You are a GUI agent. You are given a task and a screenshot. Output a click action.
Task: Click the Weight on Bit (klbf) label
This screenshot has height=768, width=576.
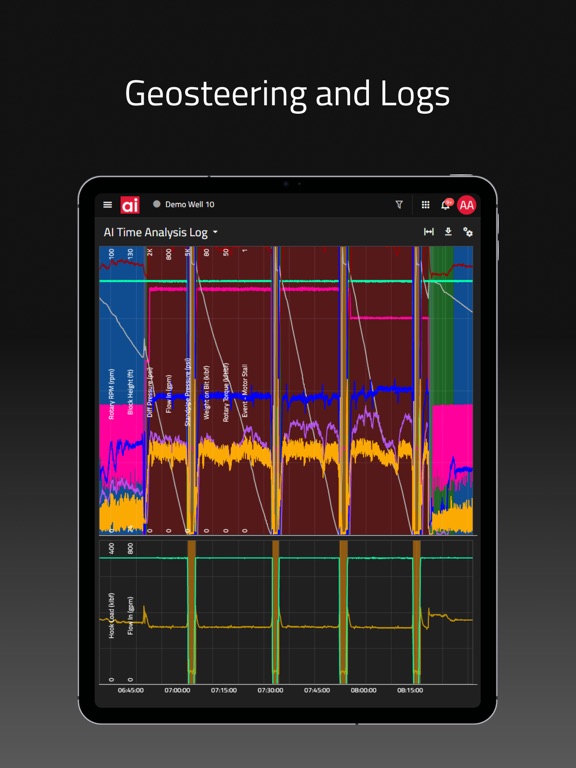tap(206, 392)
